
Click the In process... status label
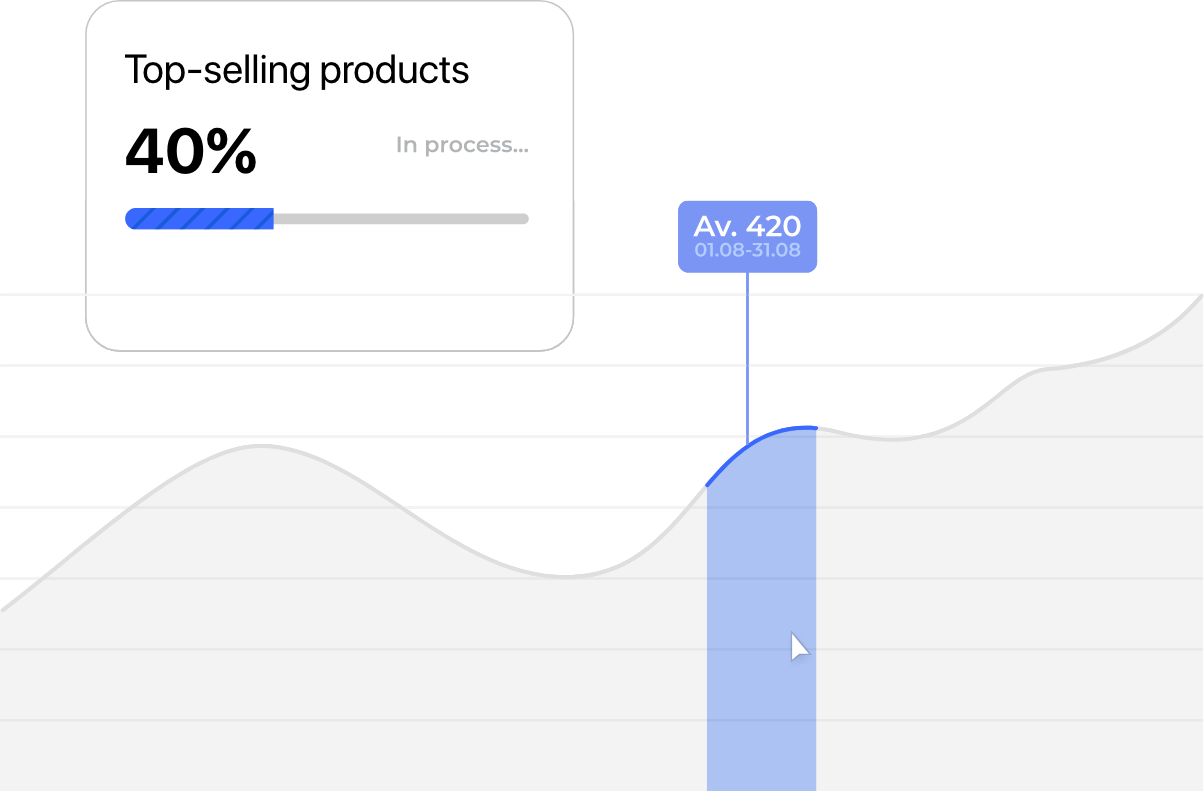click(462, 145)
